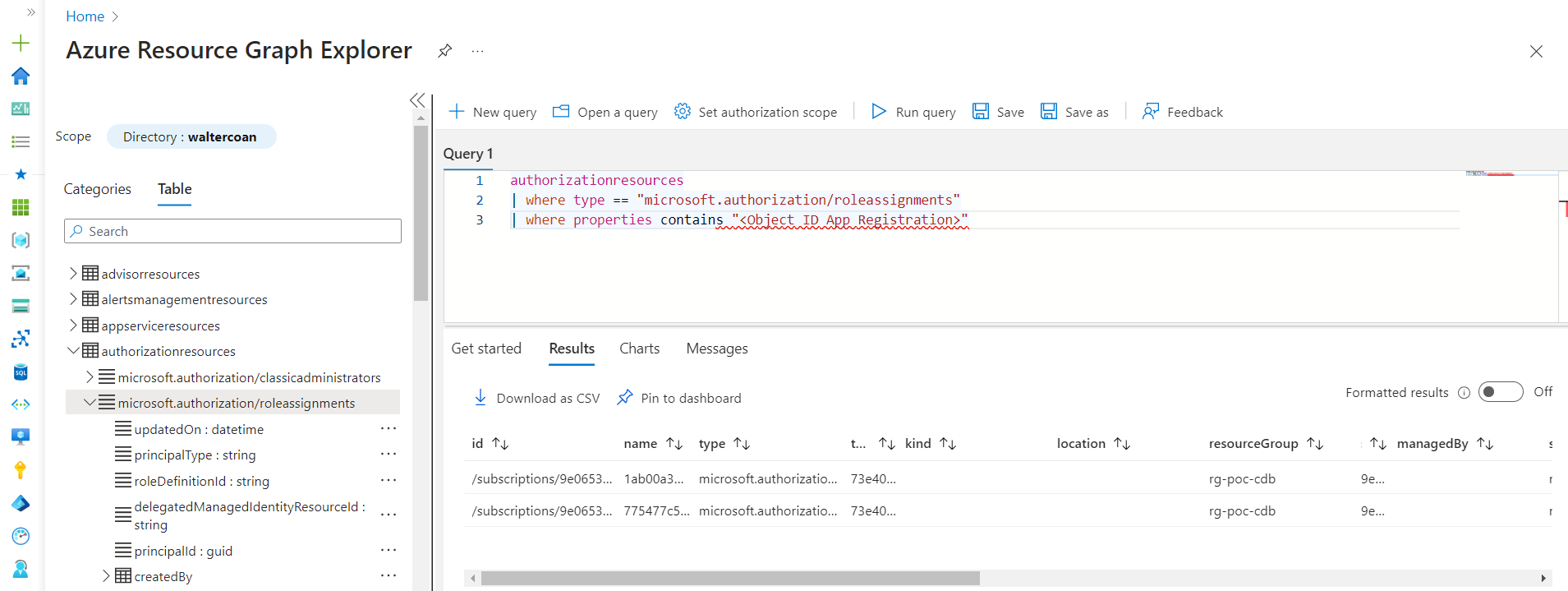Click the Directory : waltercoan scope pill
This screenshot has width=1568, height=591.
click(x=191, y=136)
